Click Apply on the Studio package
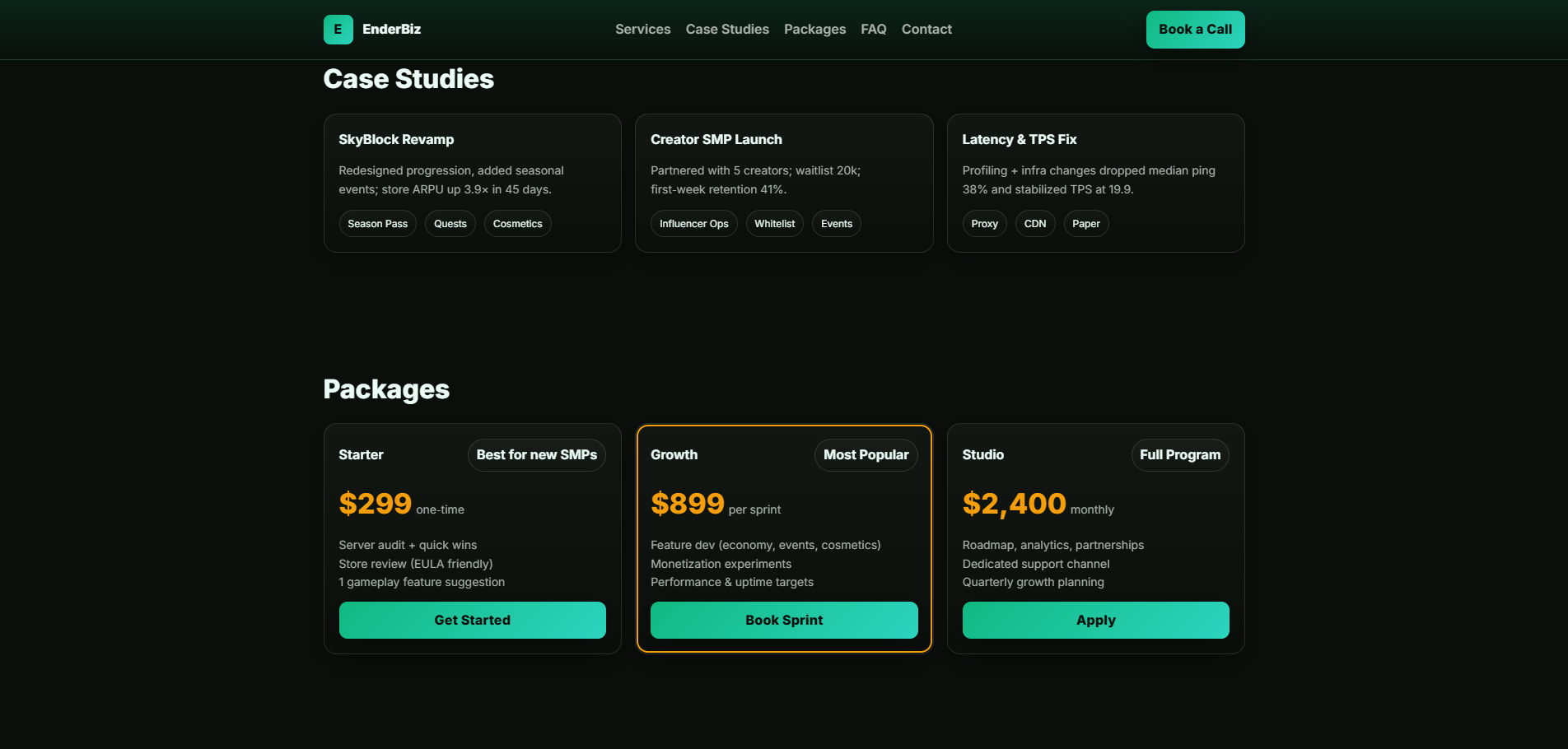The height and width of the screenshot is (749, 1568). 1094,620
